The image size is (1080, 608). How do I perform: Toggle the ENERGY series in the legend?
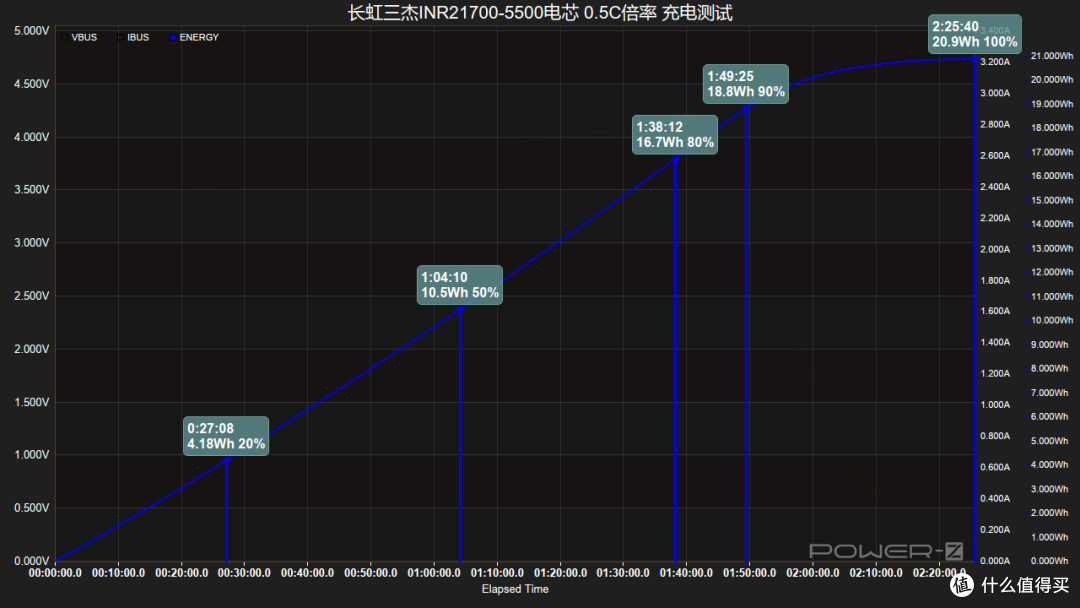click(194, 37)
